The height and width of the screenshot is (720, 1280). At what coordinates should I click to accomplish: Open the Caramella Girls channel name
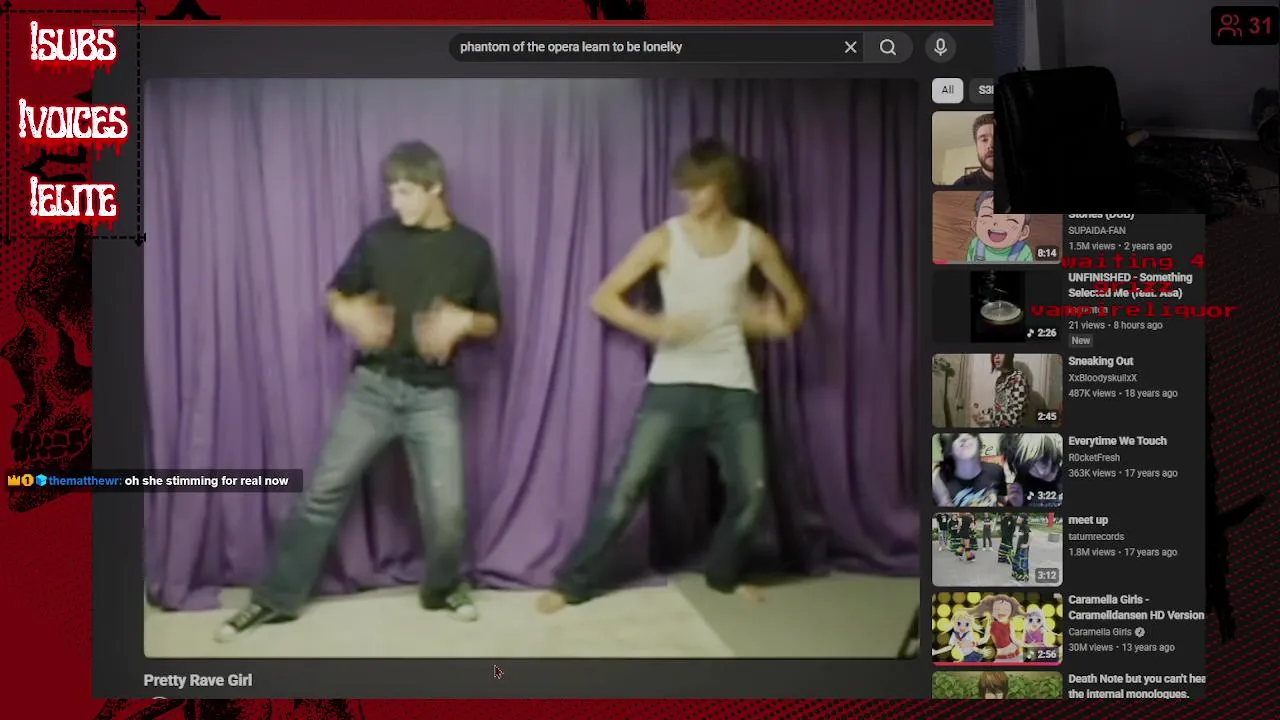click(x=1100, y=632)
